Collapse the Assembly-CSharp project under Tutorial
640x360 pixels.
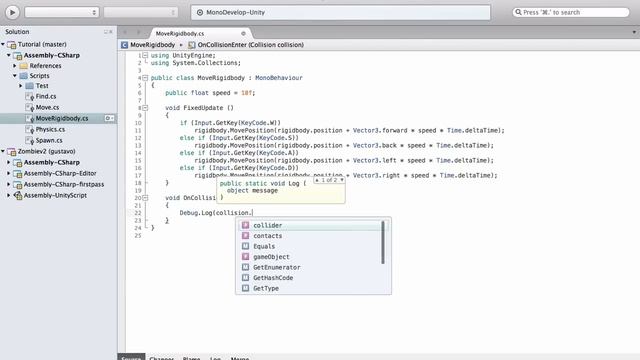tap(9, 55)
